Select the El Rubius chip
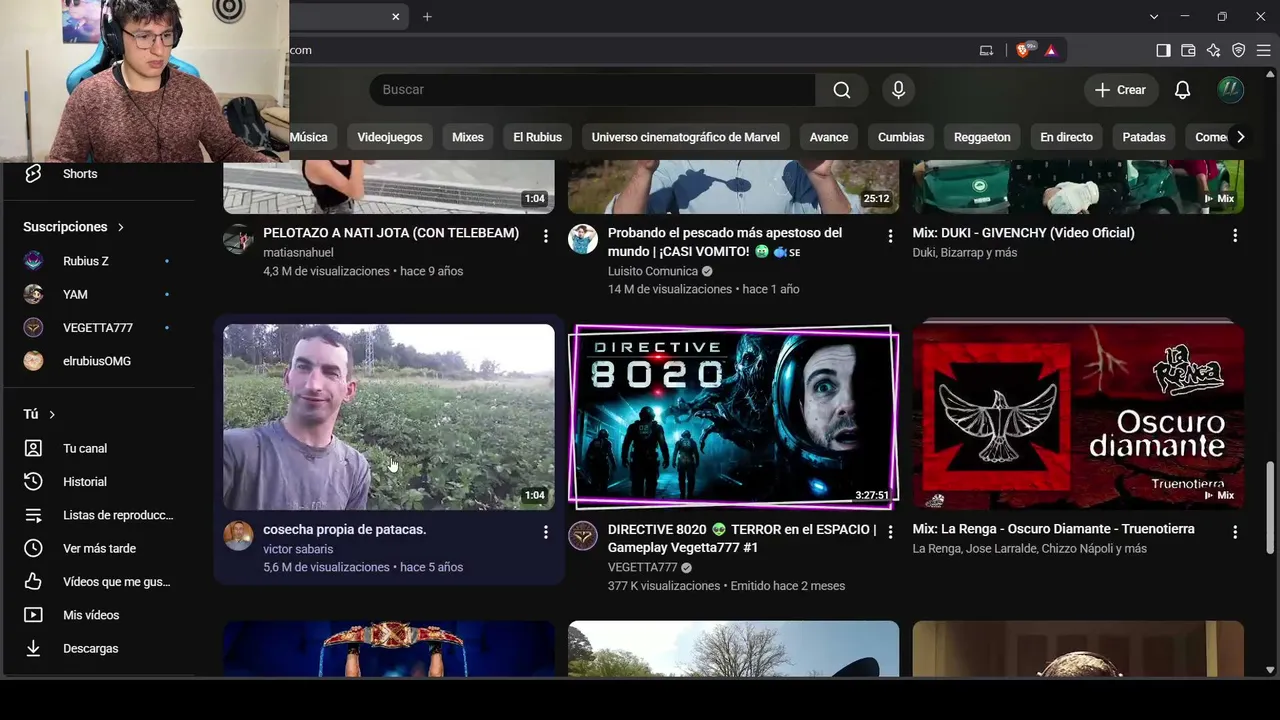The height and width of the screenshot is (720, 1280). [x=537, y=137]
